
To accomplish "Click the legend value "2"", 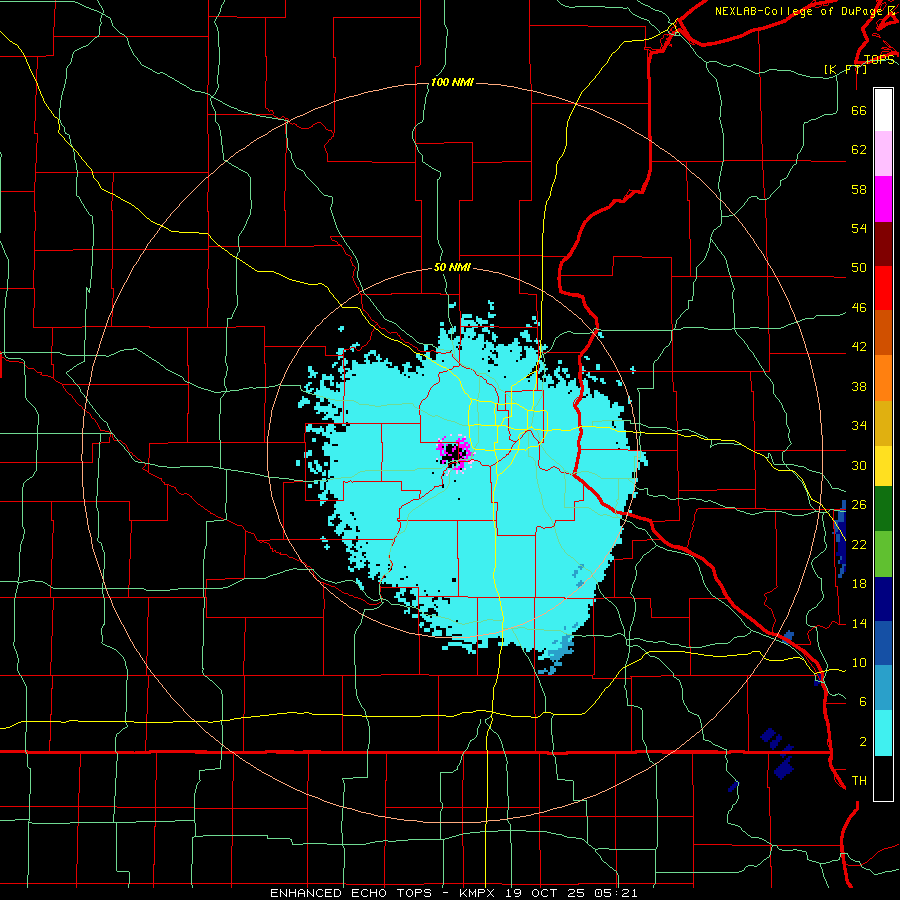I will click(x=863, y=741).
